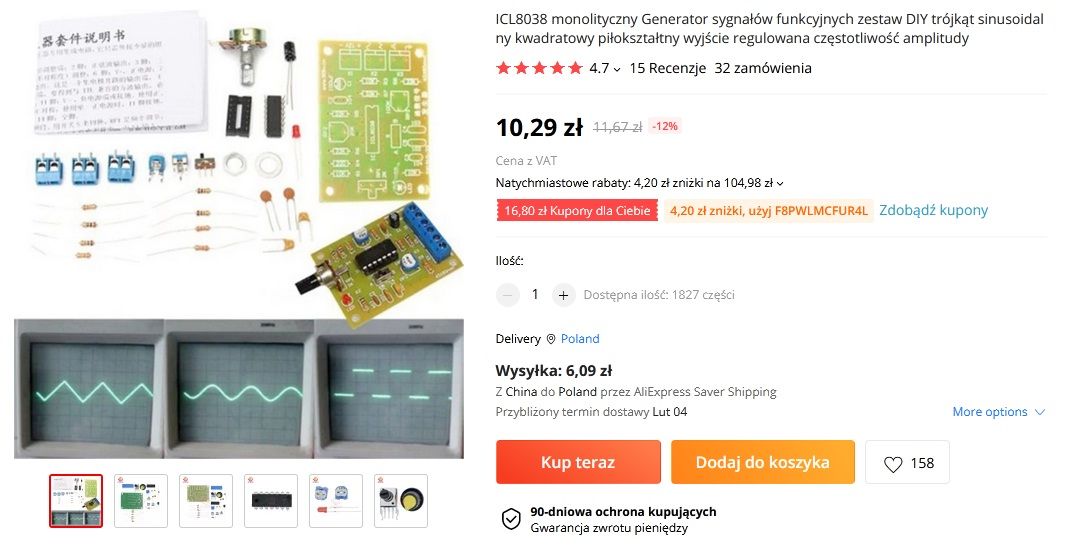Expand the 4.7 rating breakdown chevron
Image resolution: width=1069 pixels, height=556 pixels.
coord(617,69)
